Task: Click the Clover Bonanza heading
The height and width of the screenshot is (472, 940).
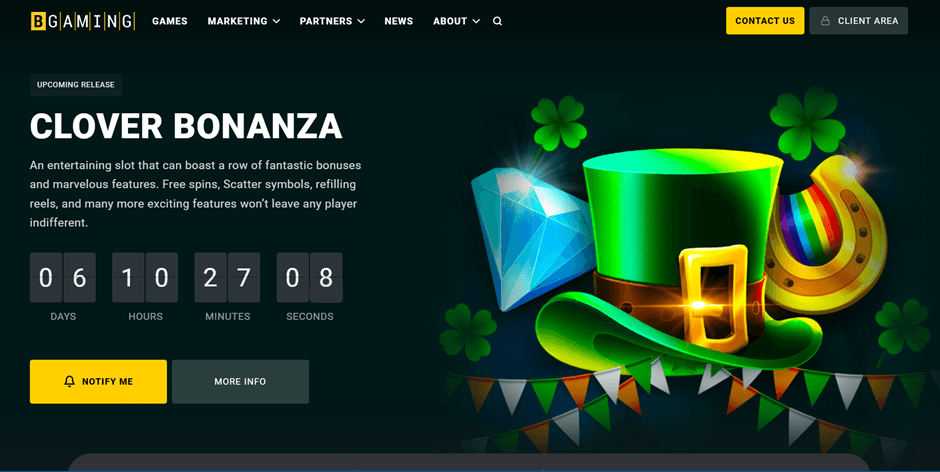Action: (x=186, y=126)
